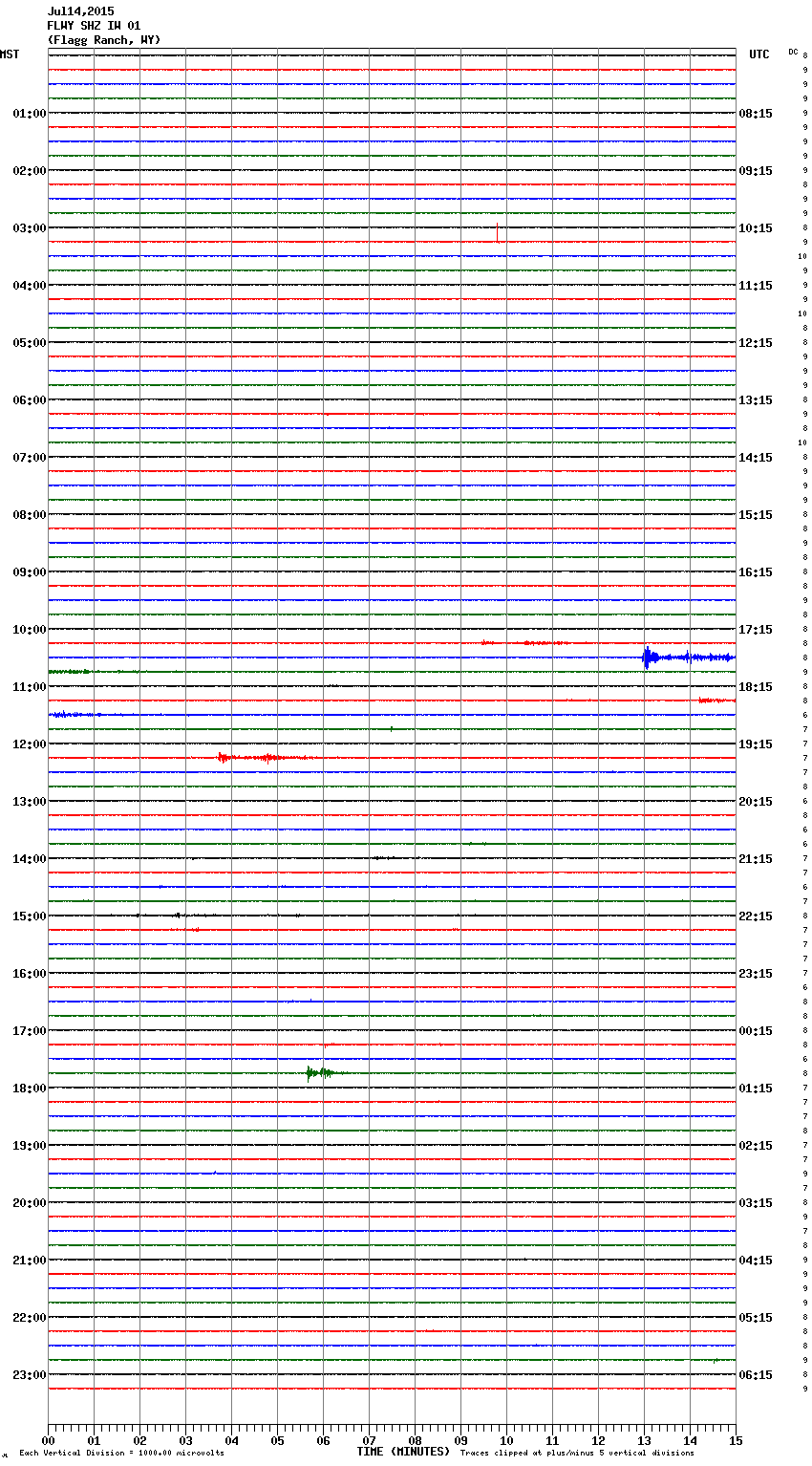
Task: Click the 05:15 UTC time label
Action: [756, 1318]
